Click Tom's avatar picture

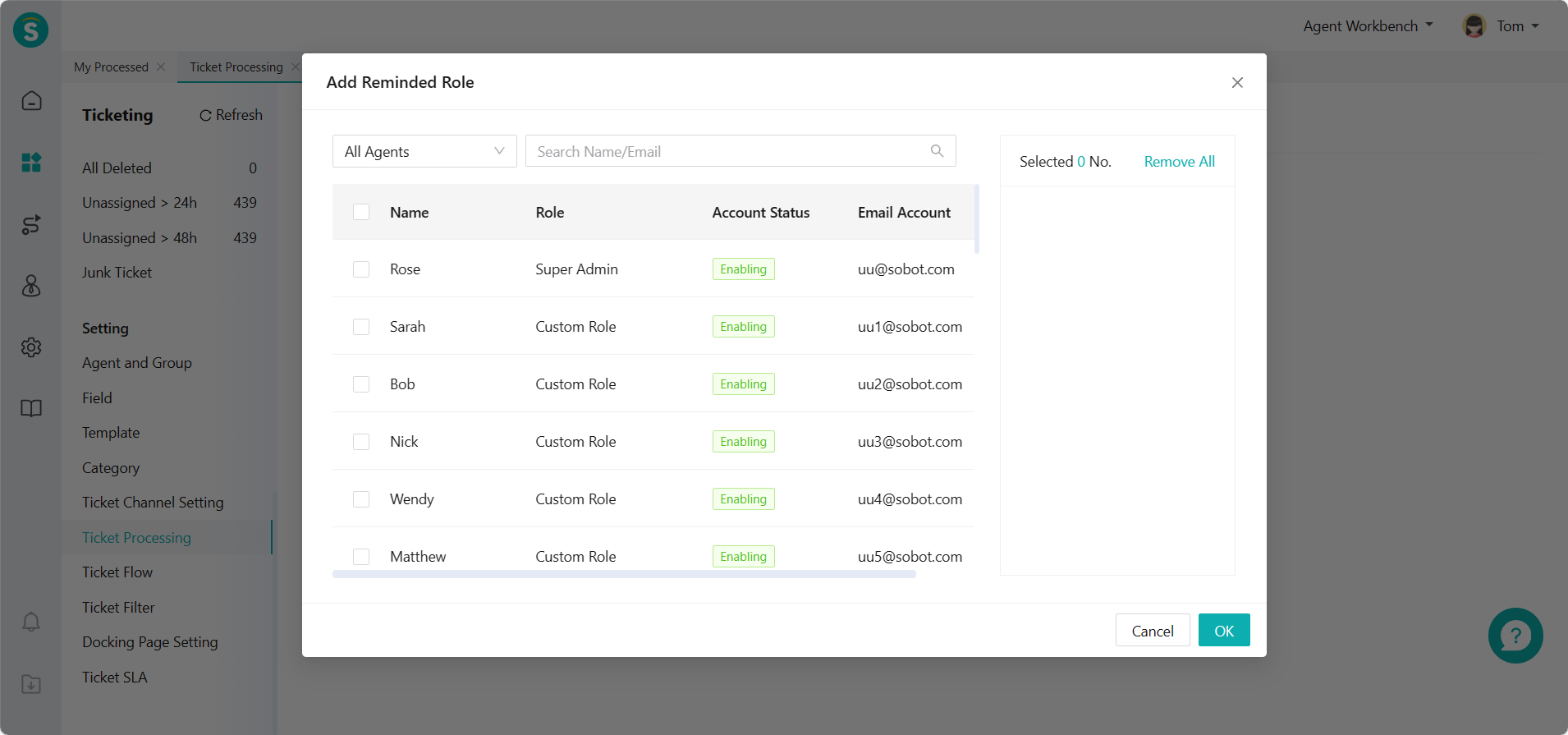[1474, 26]
